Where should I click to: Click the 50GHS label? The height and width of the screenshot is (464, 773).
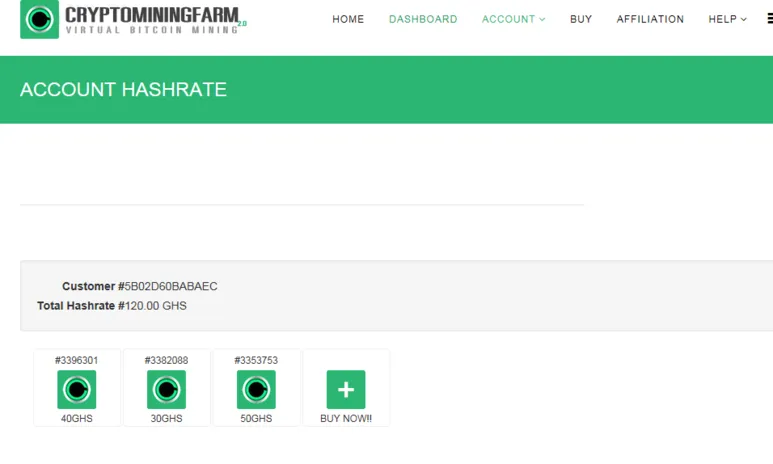(x=256, y=418)
